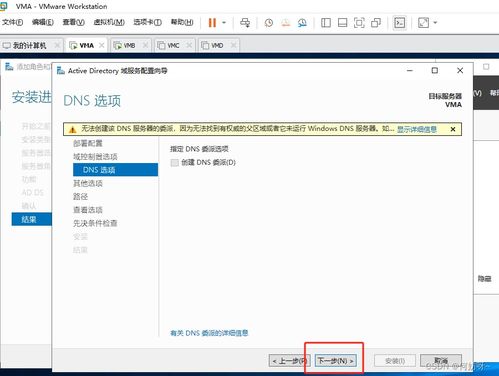
Task: Close the VMA tab
Action: pos(102,45)
